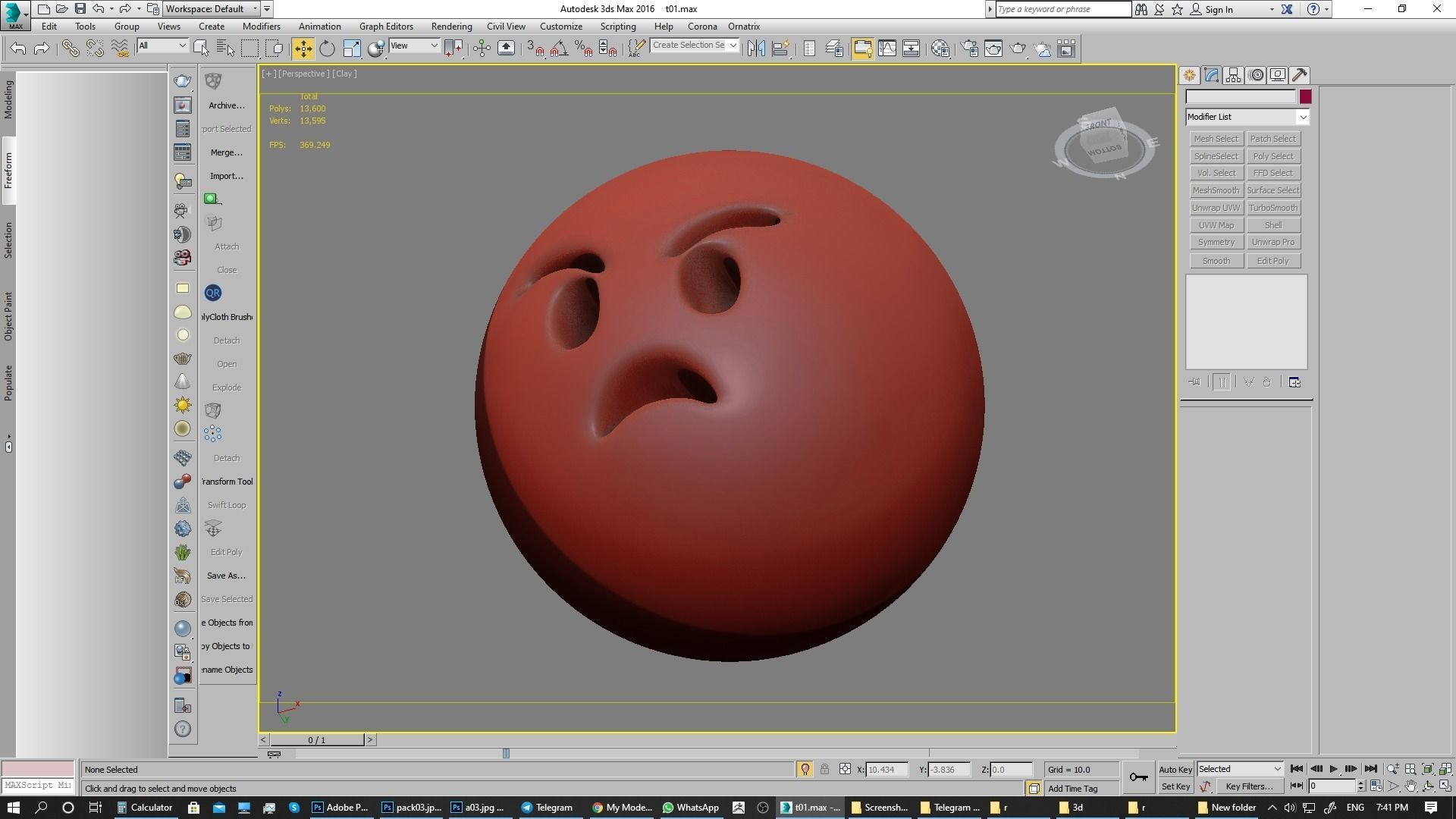Click the Maximize Viewport Toggle icon

(x=1445, y=786)
